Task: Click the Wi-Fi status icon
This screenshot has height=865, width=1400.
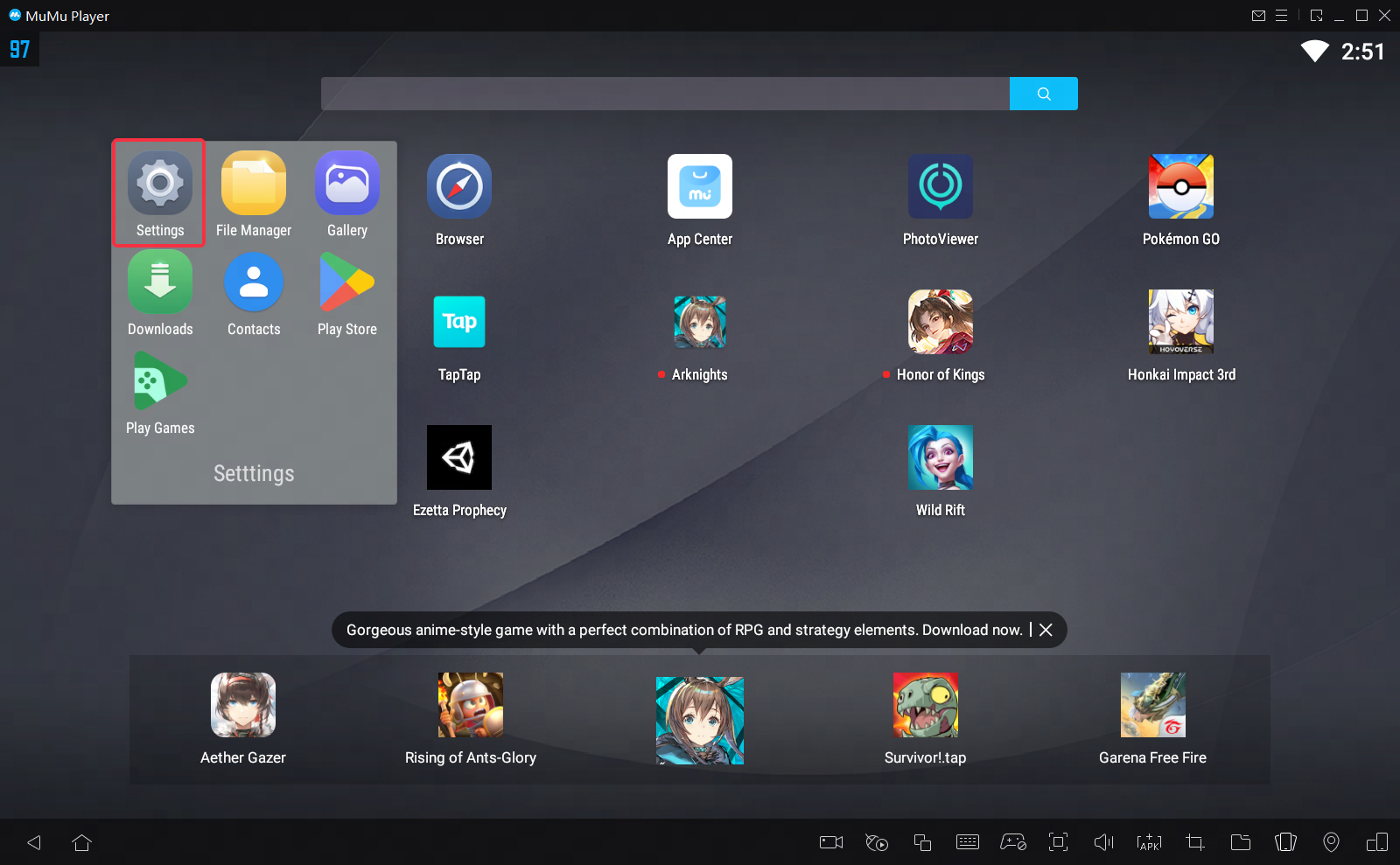Action: click(1315, 51)
